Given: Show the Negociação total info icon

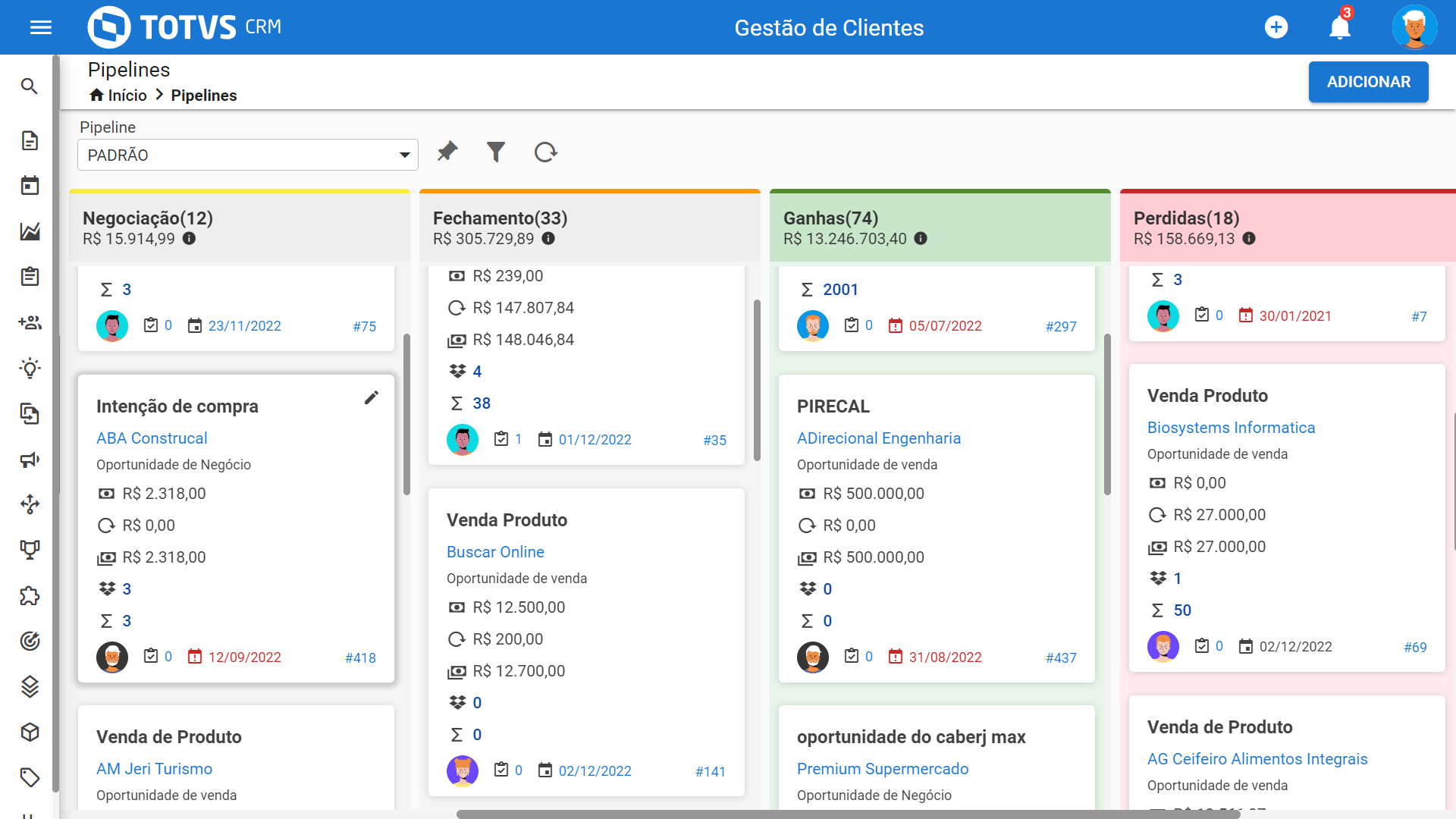Looking at the screenshot, I should [x=190, y=239].
